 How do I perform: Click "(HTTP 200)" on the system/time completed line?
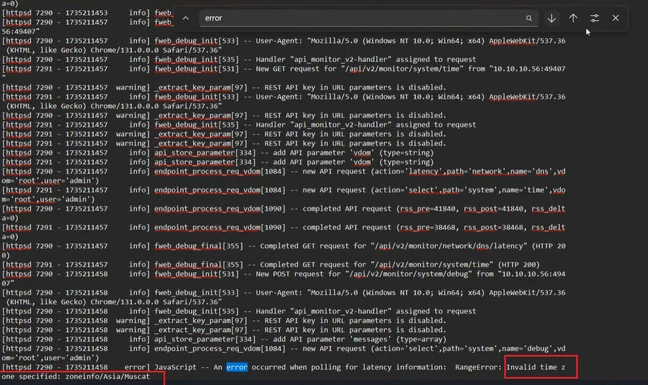click(x=519, y=264)
